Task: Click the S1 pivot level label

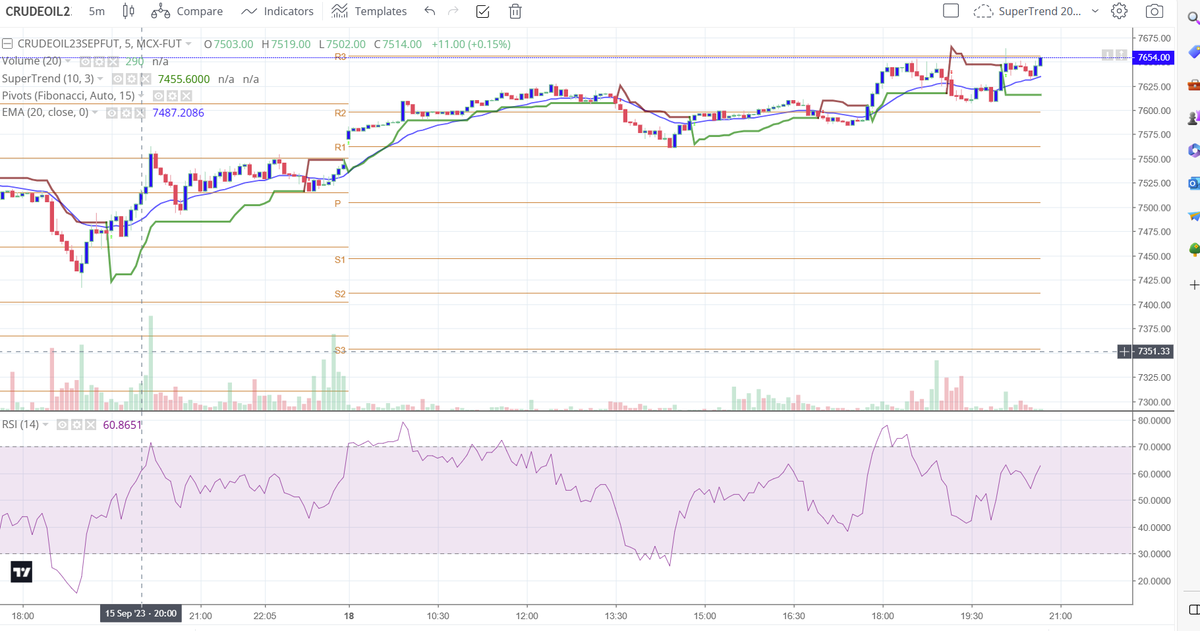Action: (x=340, y=259)
